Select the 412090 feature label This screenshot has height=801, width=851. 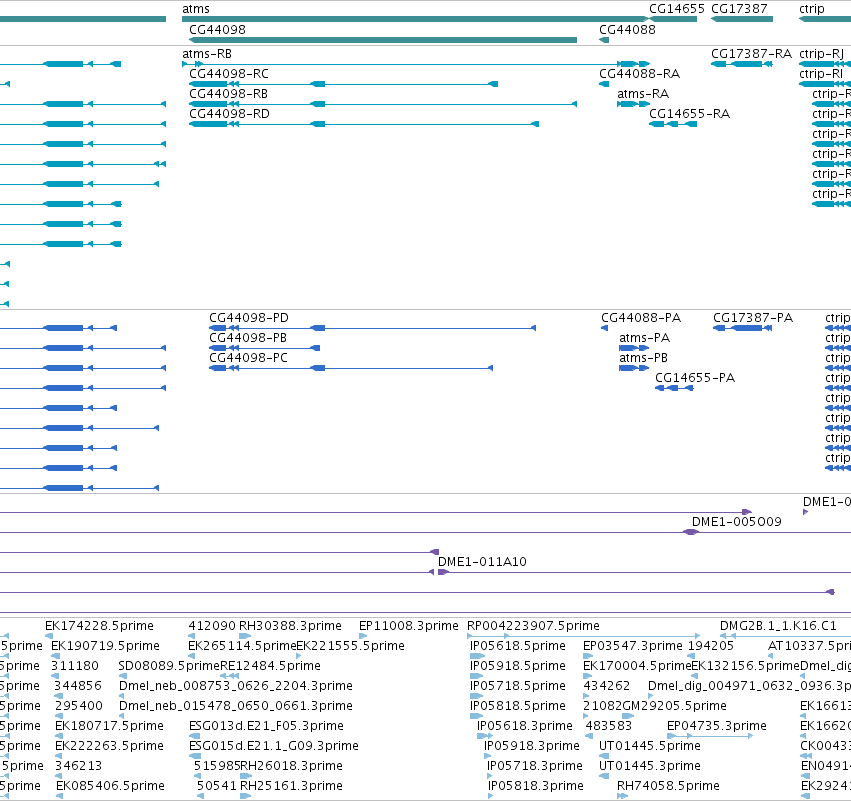212,626
